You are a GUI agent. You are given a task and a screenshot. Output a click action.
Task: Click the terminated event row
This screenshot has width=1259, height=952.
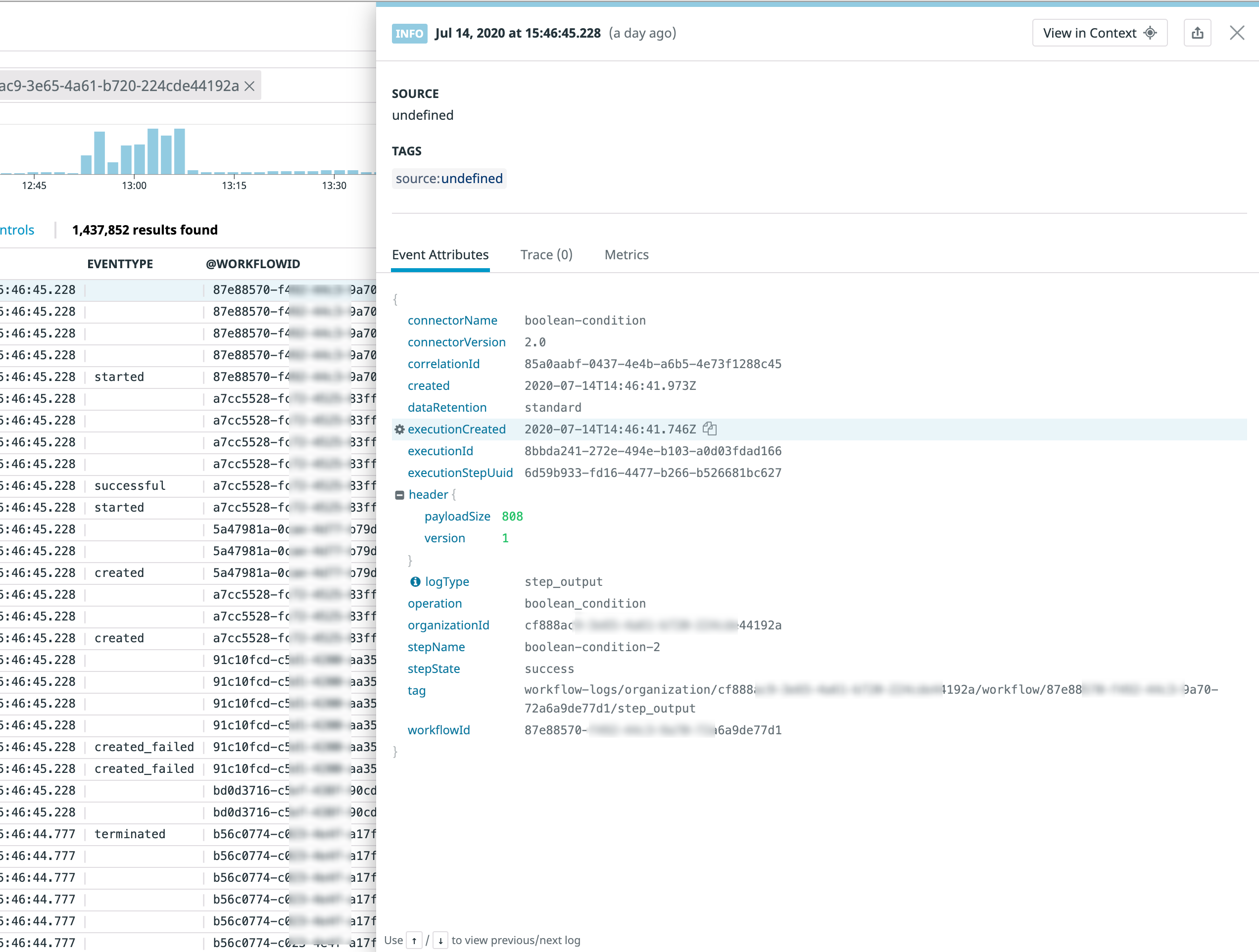click(130, 834)
